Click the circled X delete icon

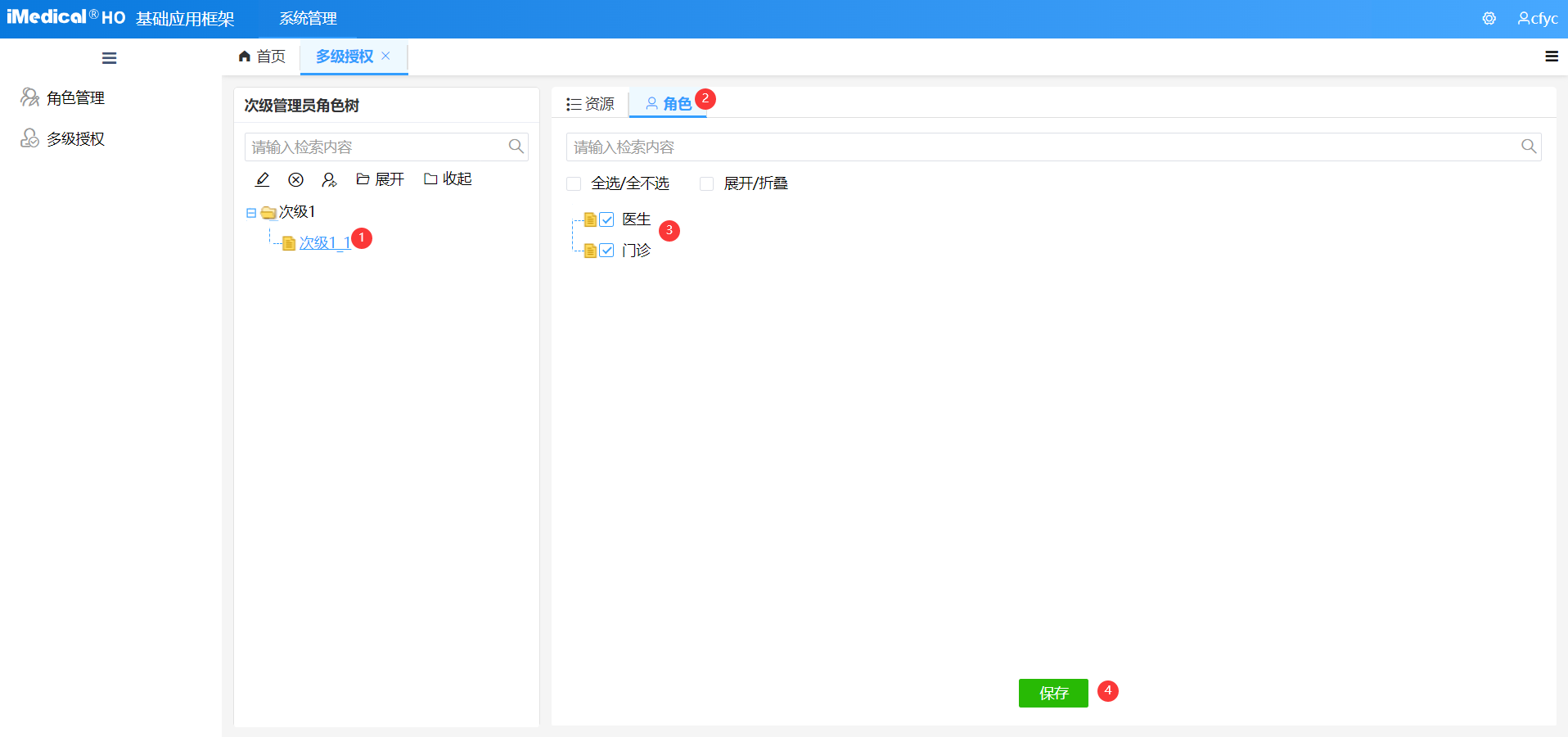coord(296,179)
